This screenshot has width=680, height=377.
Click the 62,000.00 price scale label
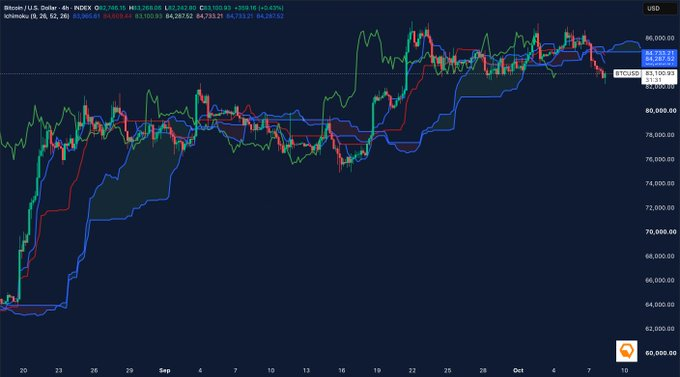point(660,329)
